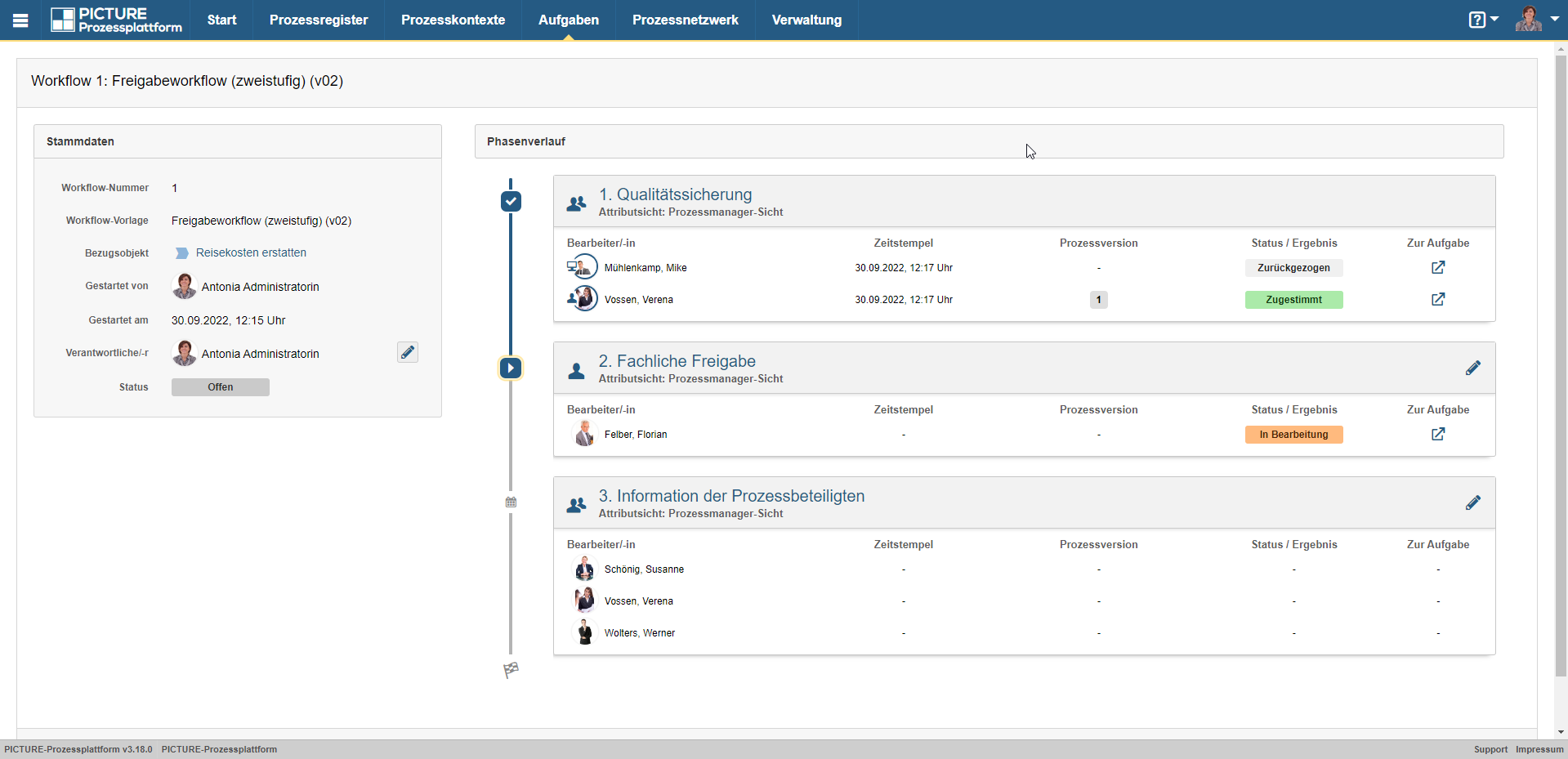Open task of Felber, Florian

point(1437,435)
